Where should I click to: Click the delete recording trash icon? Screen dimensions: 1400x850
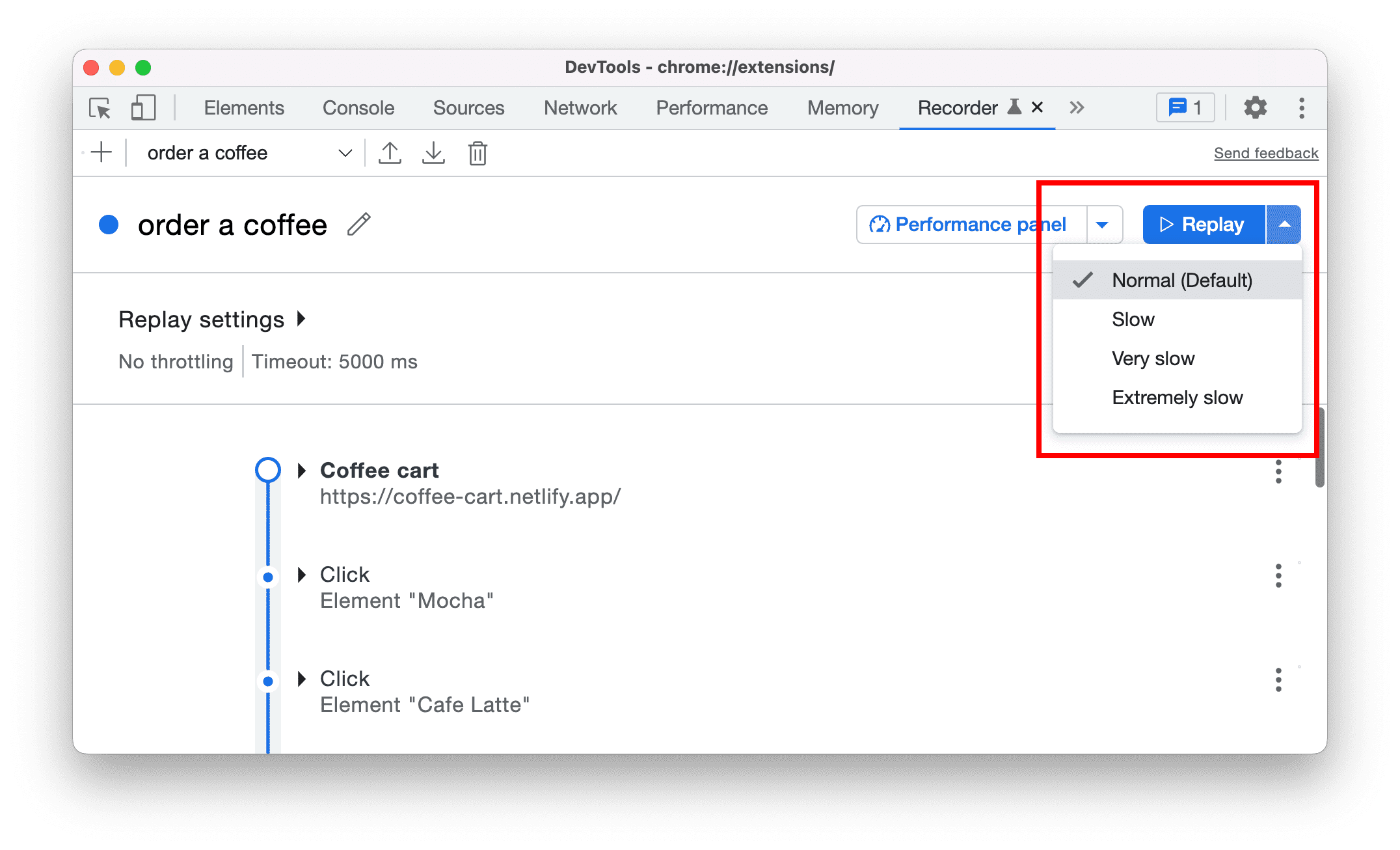(478, 153)
